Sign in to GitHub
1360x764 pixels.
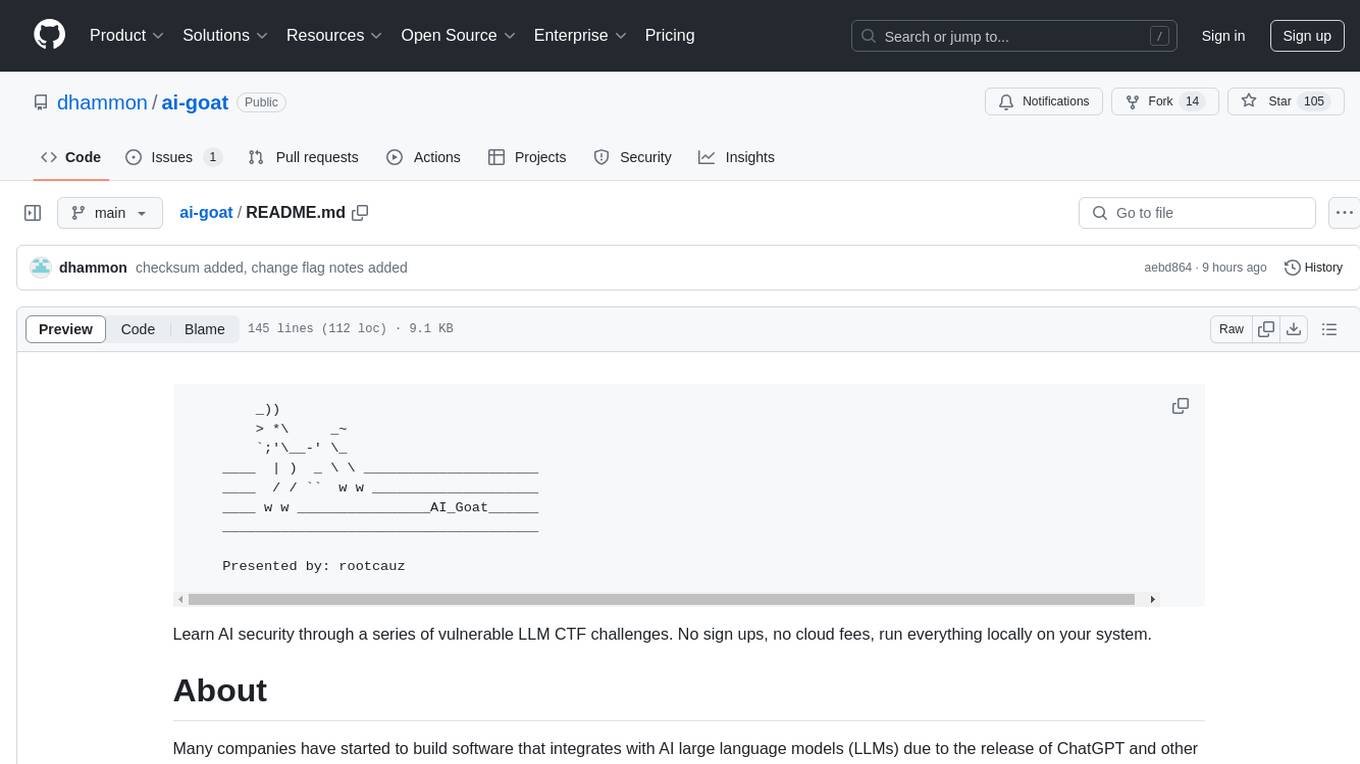[1223, 36]
